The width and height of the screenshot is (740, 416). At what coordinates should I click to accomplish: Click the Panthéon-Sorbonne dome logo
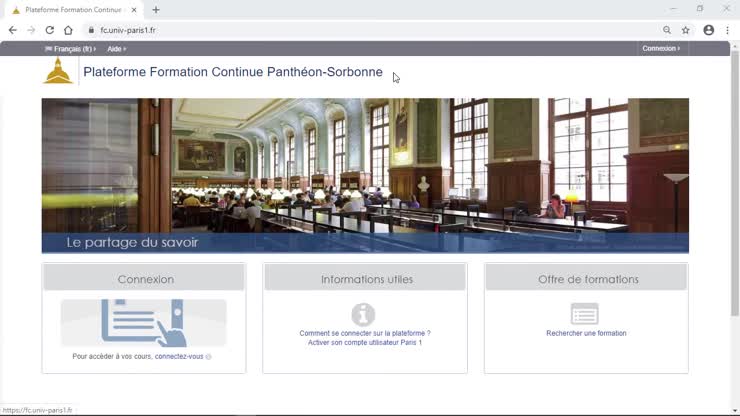point(58,72)
